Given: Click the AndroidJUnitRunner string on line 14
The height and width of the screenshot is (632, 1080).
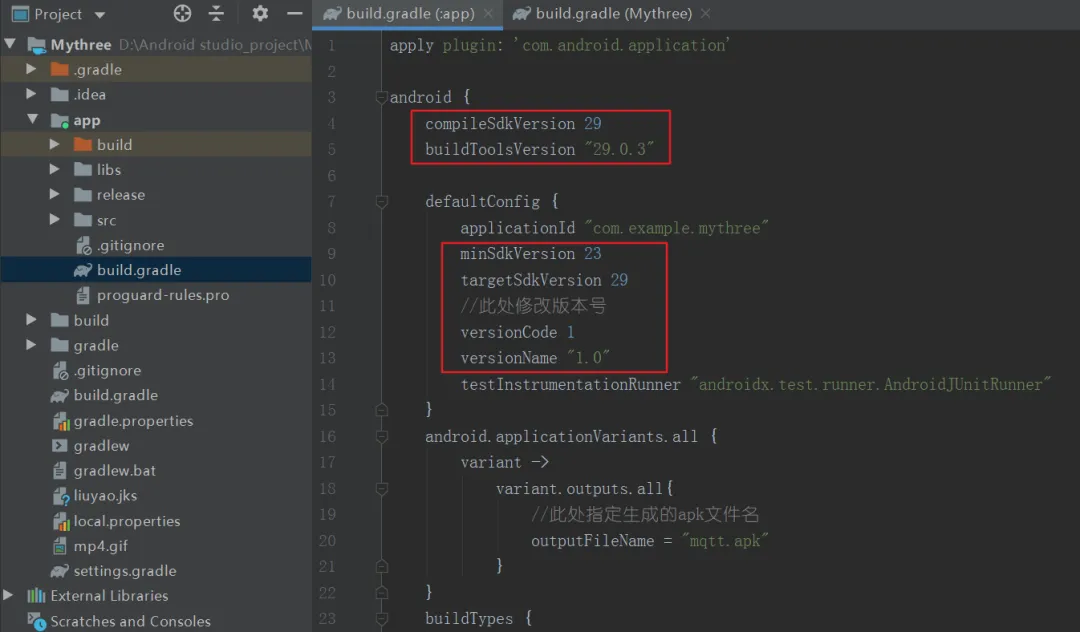Looking at the screenshot, I should coord(871,384).
